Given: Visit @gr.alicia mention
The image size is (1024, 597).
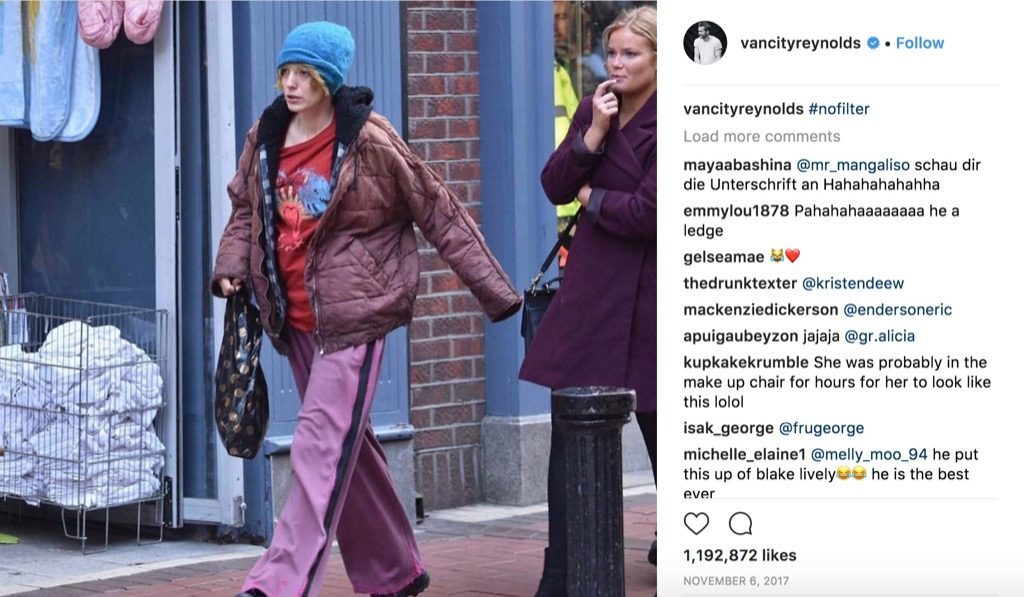Looking at the screenshot, I should pyautogui.click(x=880, y=336).
